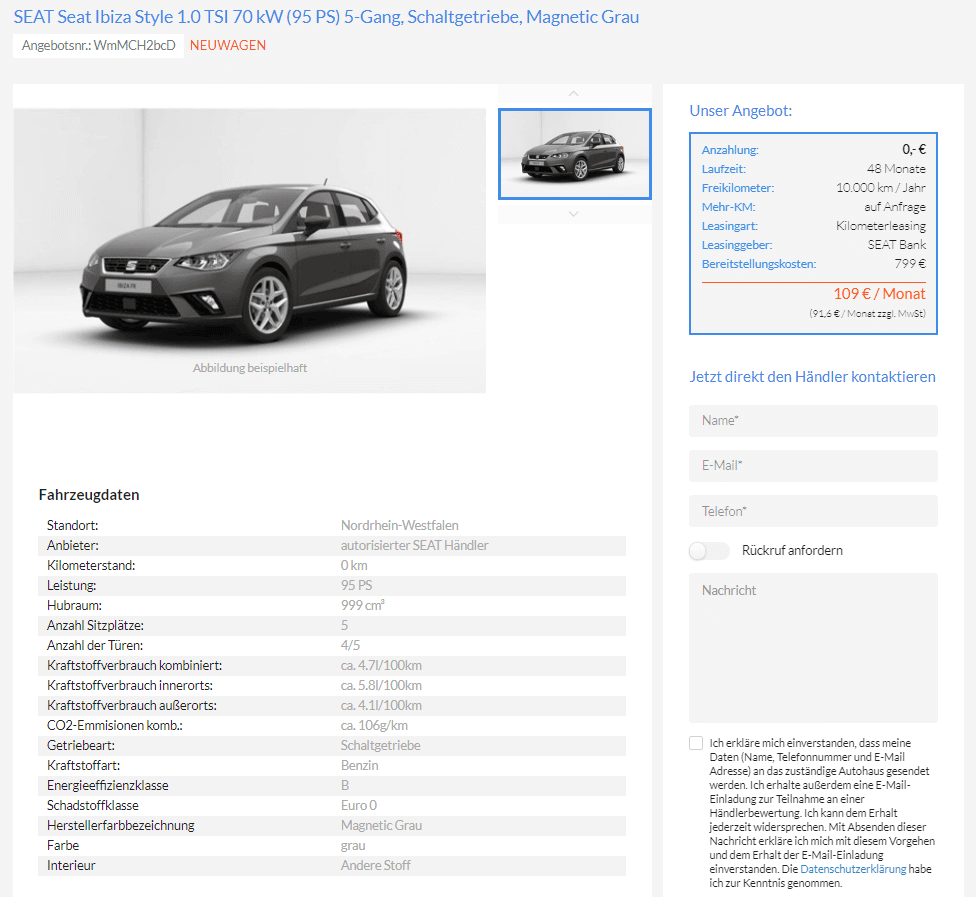Click the ca. 4.7l/100km kombiniert value
The width and height of the screenshot is (976, 897).
click(x=381, y=665)
